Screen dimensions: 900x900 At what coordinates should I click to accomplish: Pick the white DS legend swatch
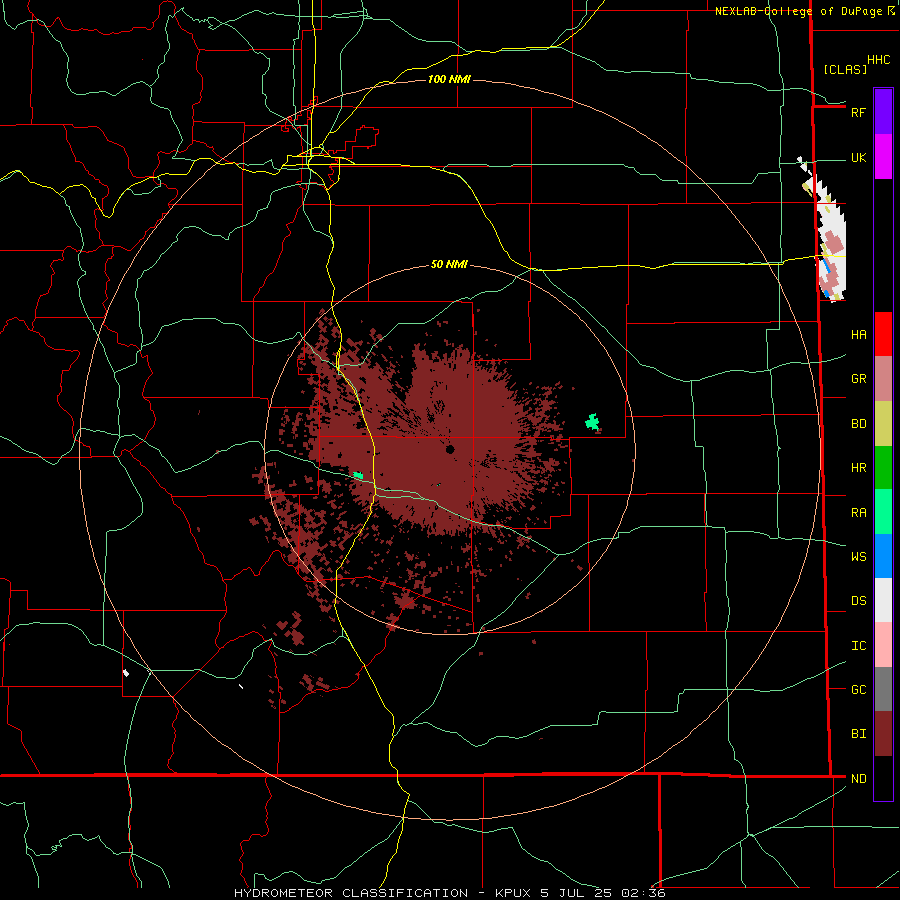click(x=883, y=600)
